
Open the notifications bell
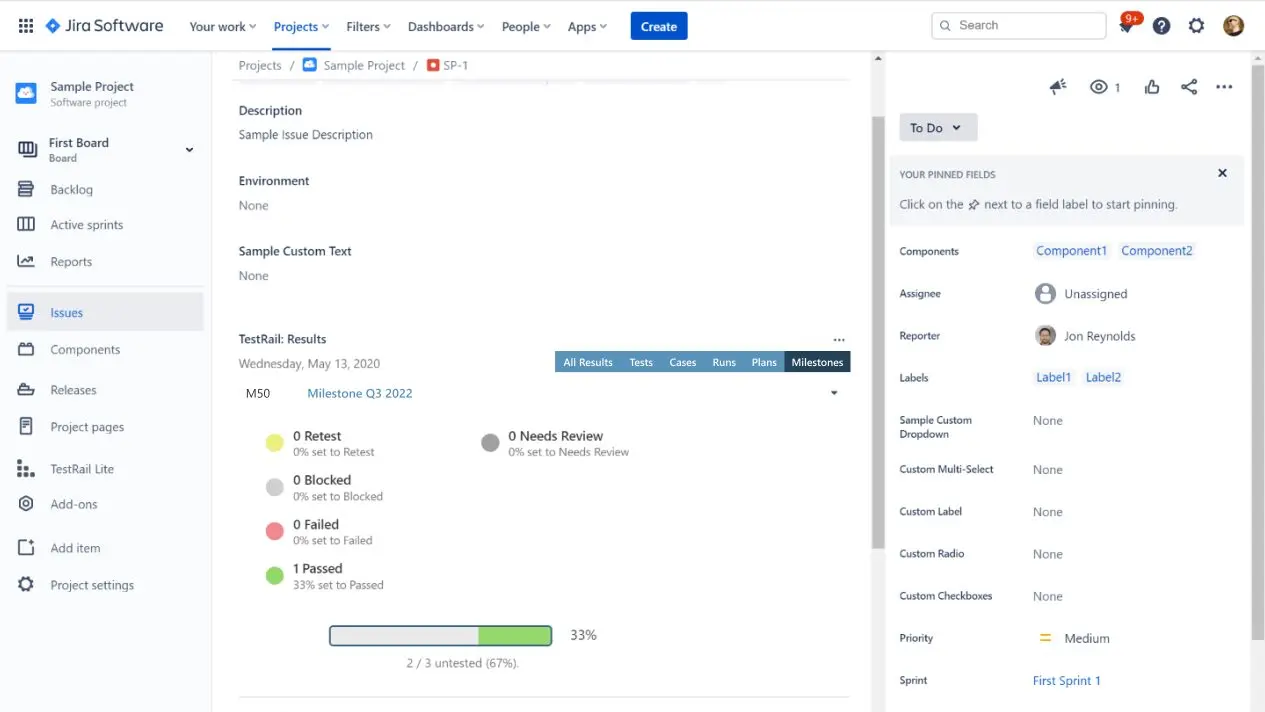pyautogui.click(x=1127, y=26)
